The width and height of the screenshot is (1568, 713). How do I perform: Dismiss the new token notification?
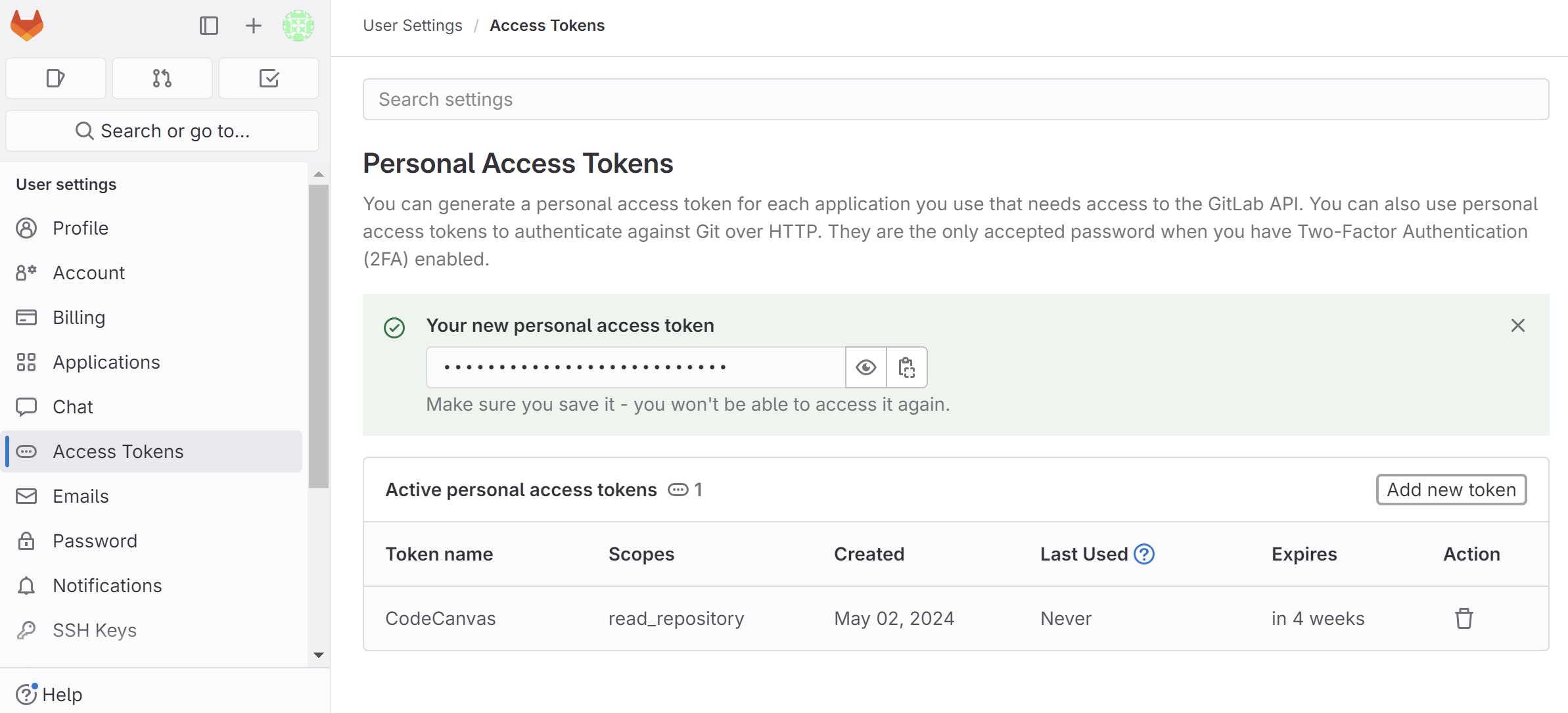1517,325
